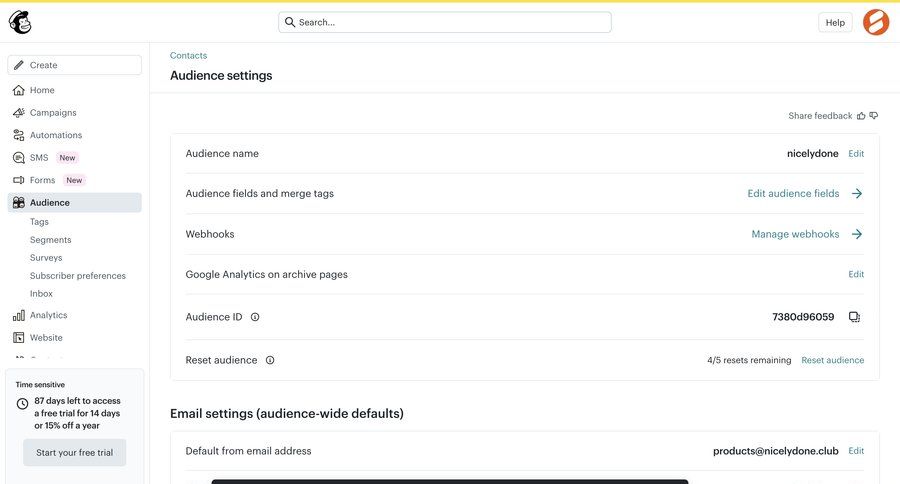Viewport: 900px width, 484px height.
Task: Click the Reset audience link
Action: [832, 360]
